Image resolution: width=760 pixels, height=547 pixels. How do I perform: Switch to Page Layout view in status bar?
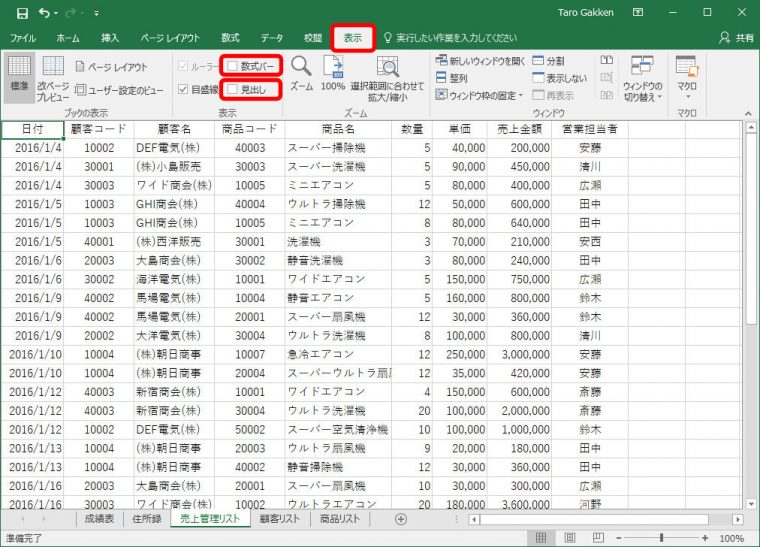tap(570, 538)
